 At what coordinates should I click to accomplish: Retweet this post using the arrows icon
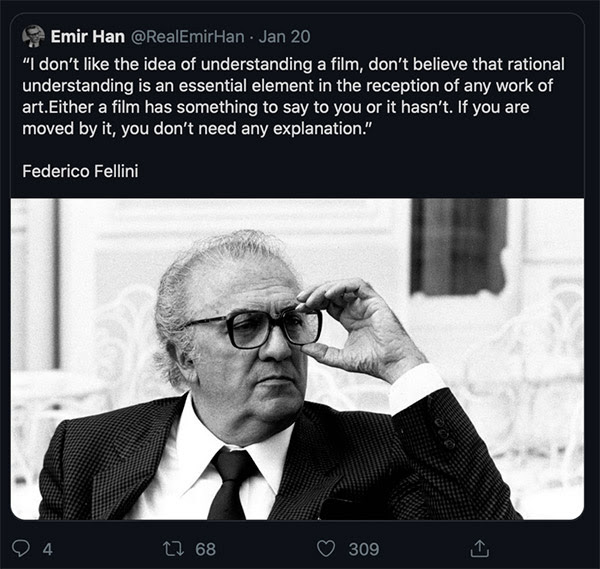click(174, 548)
